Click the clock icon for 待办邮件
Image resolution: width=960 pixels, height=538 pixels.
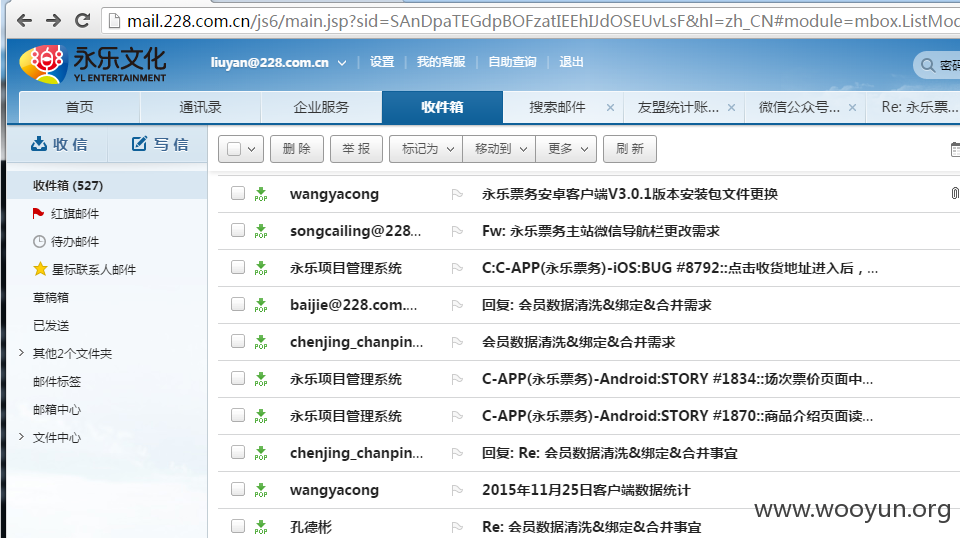(x=39, y=241)
